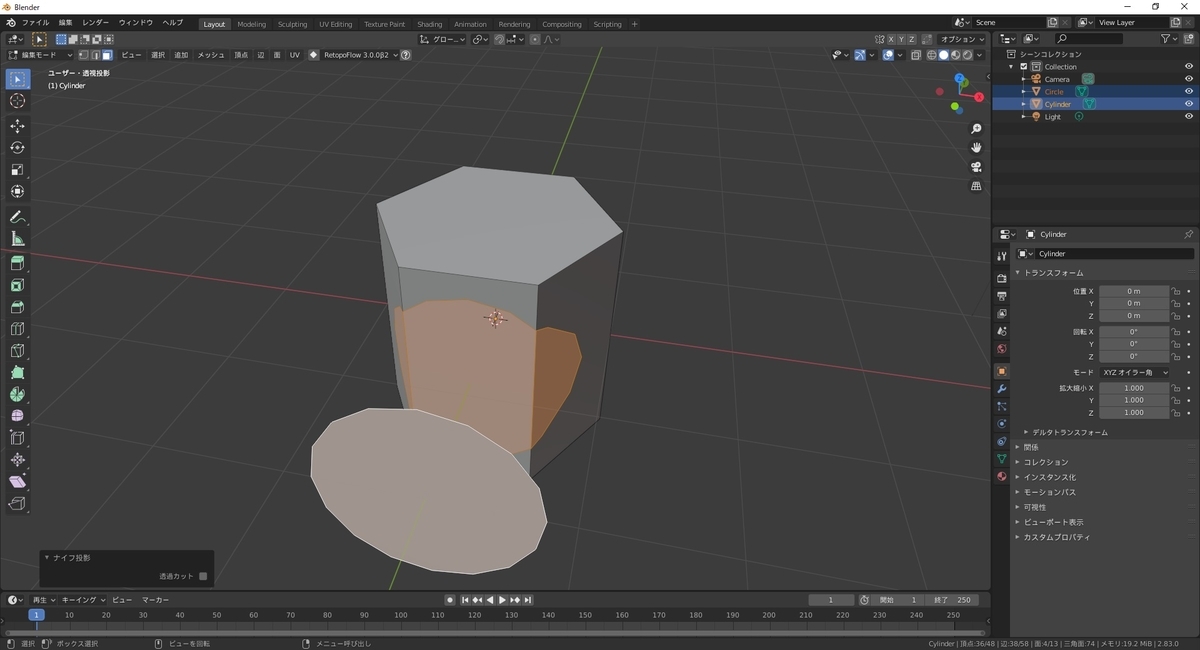Click the キーイング button in timeline
The image size is (1200, 650).
[x=82, y=600]
